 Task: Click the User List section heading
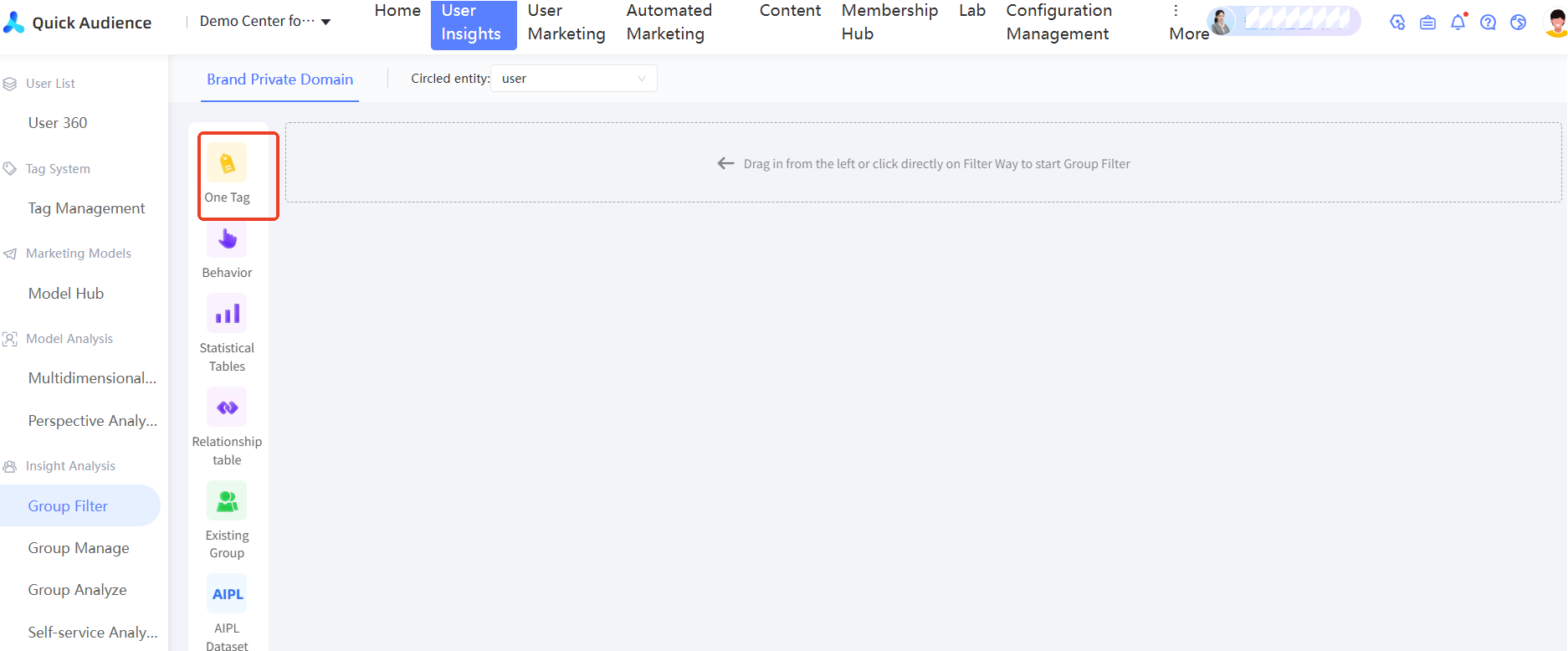click(x=50, y=84)
